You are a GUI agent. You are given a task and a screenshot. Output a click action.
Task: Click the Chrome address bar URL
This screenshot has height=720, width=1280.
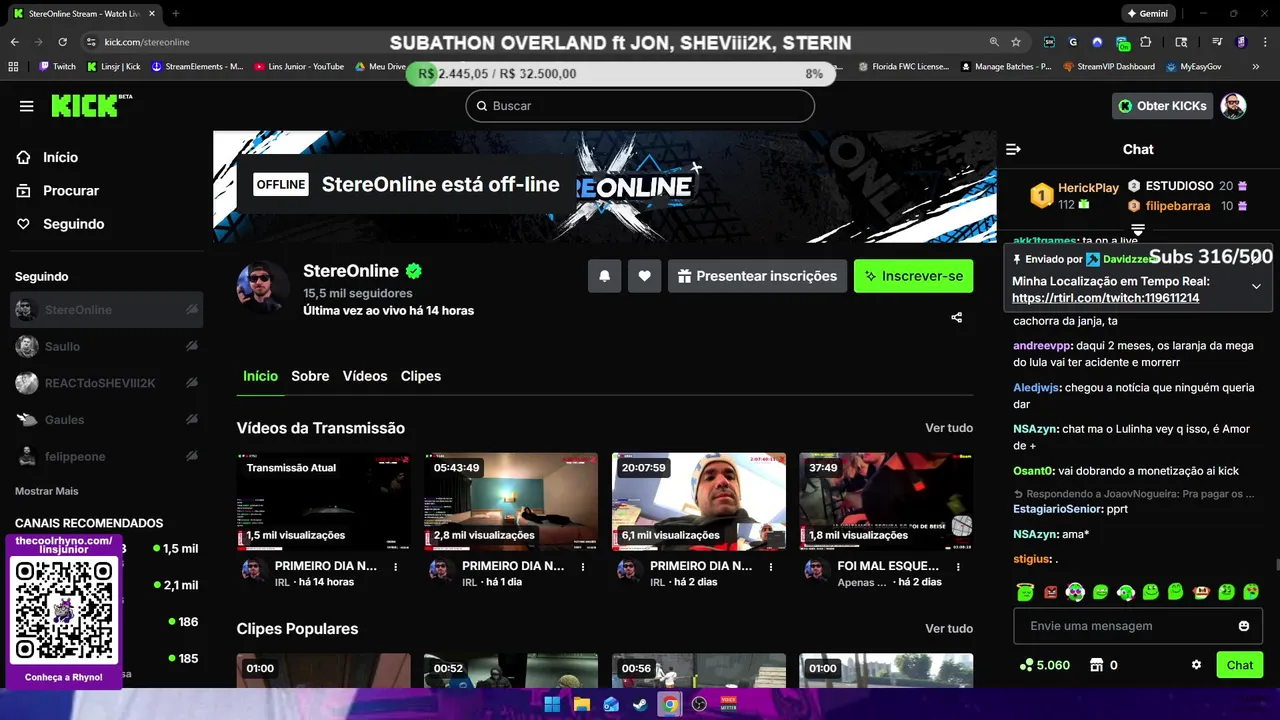147,42
